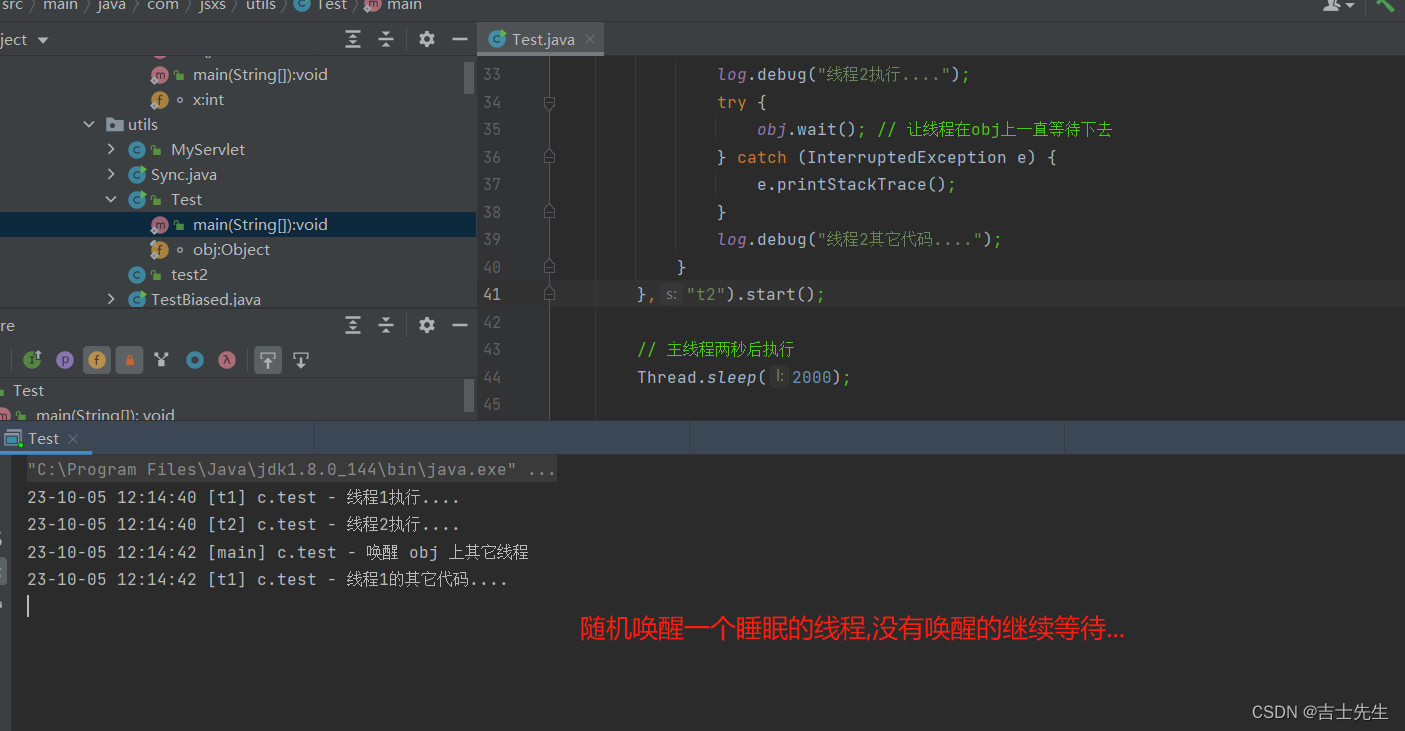Select test2 class in project tree
1405x731 pixels.
[189, 275]
